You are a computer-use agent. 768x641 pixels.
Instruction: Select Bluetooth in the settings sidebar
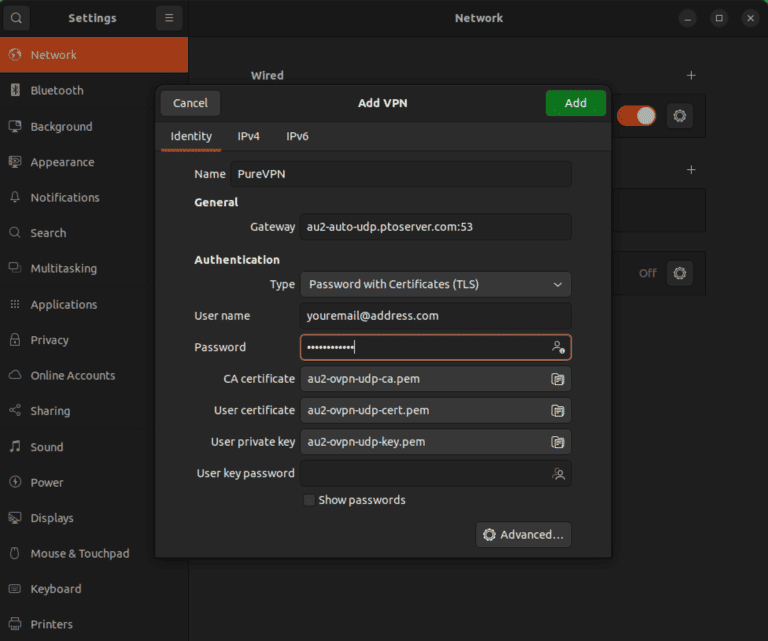[57, 90]
